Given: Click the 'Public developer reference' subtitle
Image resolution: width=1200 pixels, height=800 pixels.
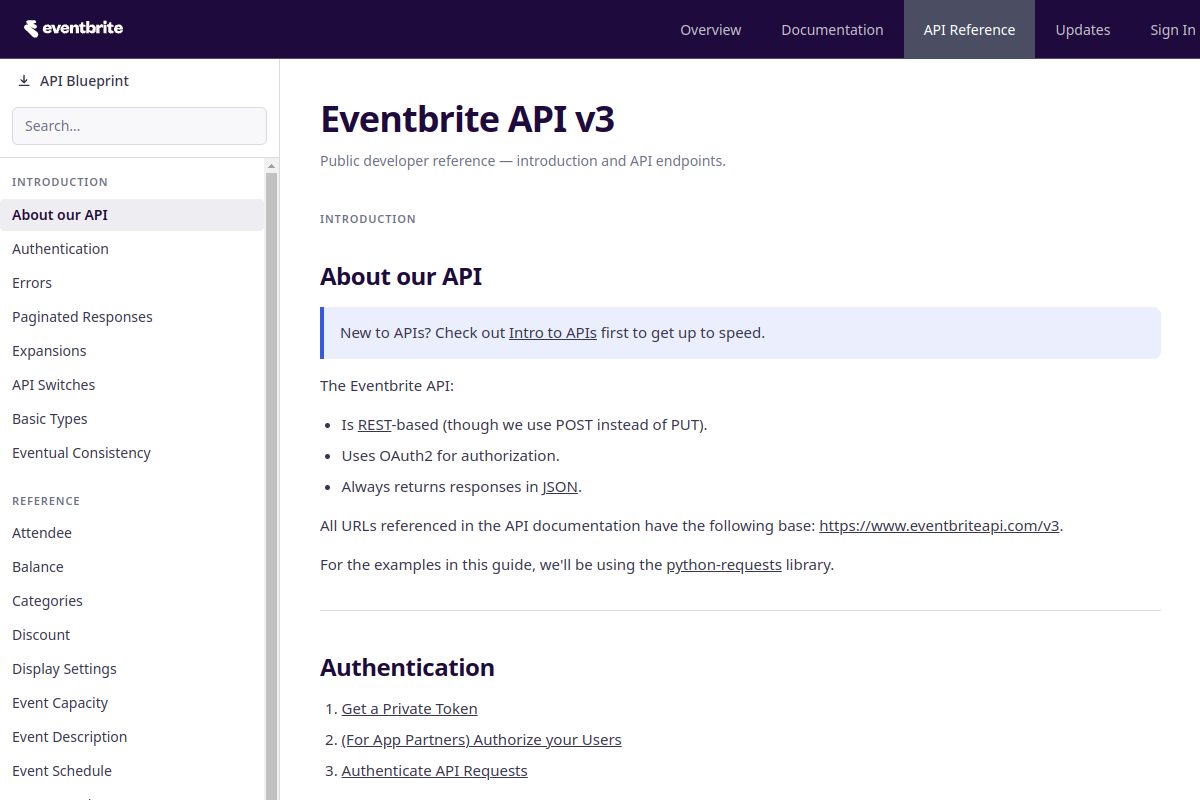Looking at the screenshot, I should [x=523, y=161].
